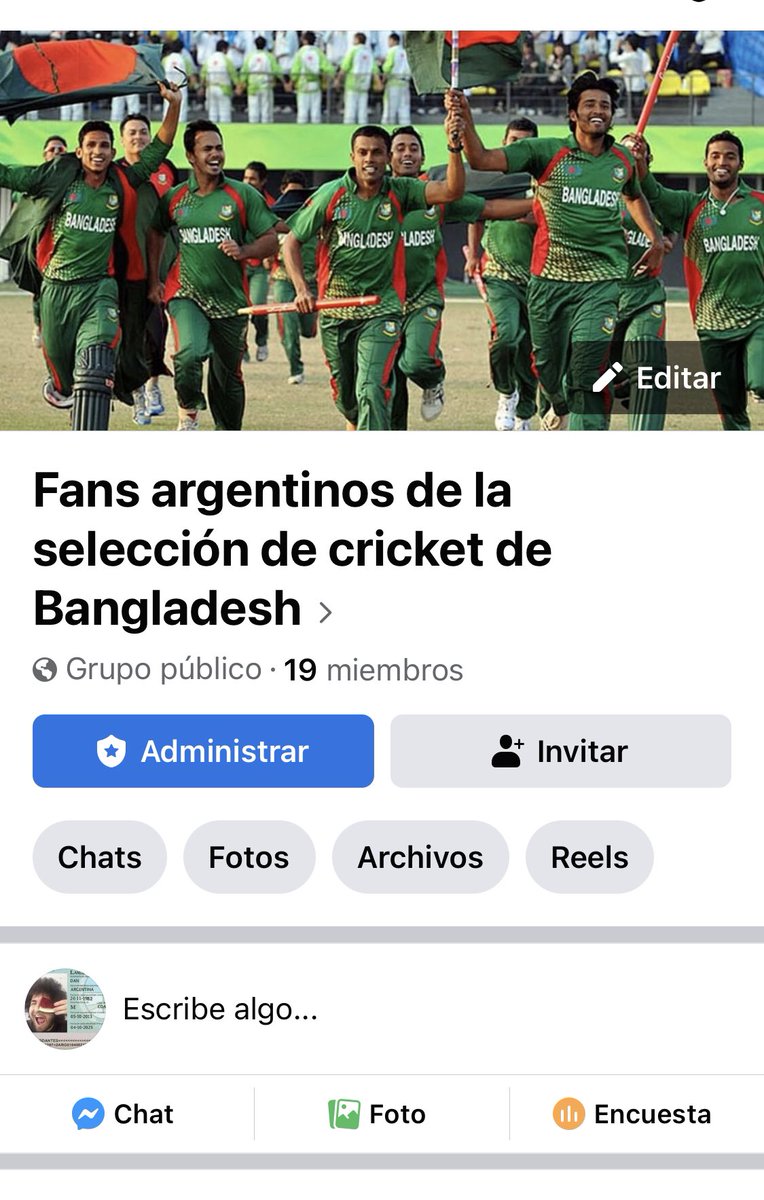Open the group title Fans argentinos
The height and width of the screenshot is (1200, 764).
292,550
